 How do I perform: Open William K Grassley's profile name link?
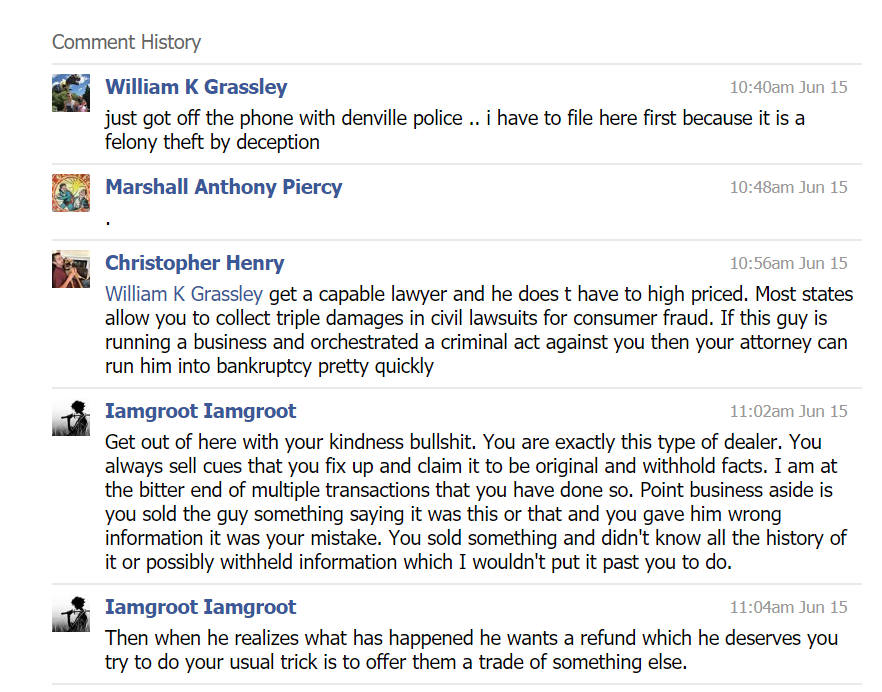click(x=196, y=87)
